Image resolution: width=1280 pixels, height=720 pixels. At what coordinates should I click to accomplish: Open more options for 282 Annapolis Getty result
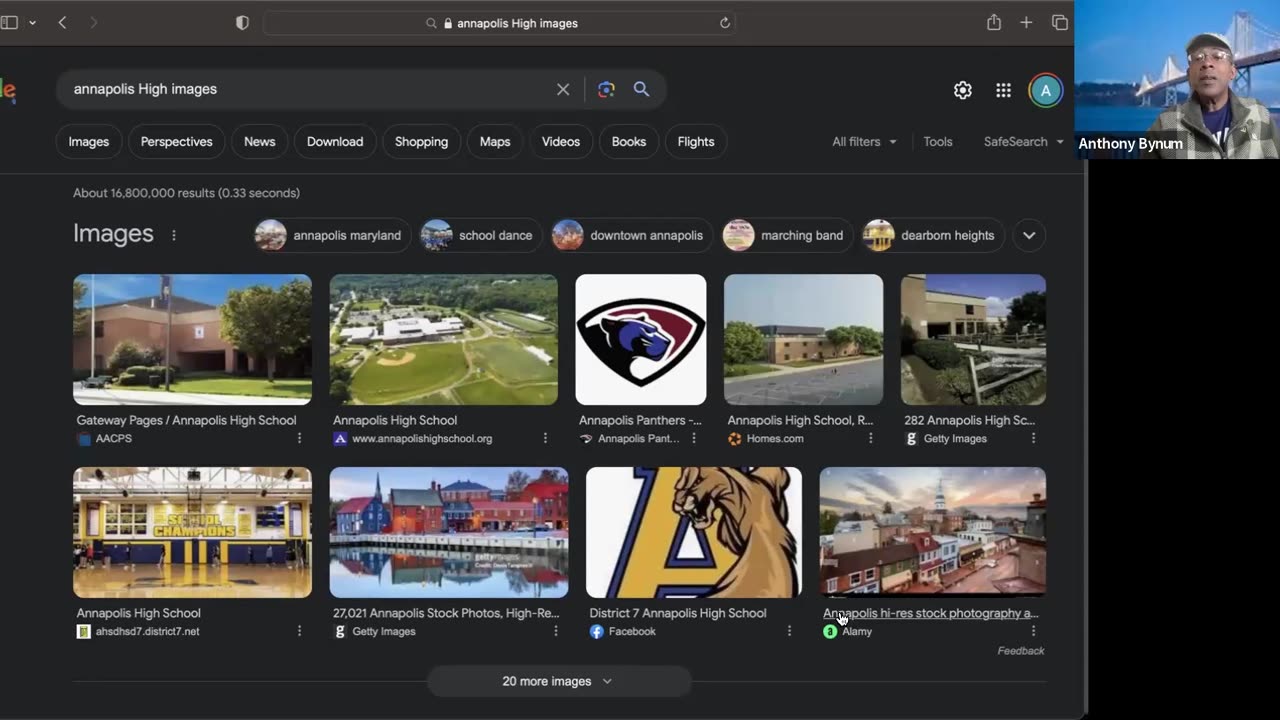(1033, 439)
